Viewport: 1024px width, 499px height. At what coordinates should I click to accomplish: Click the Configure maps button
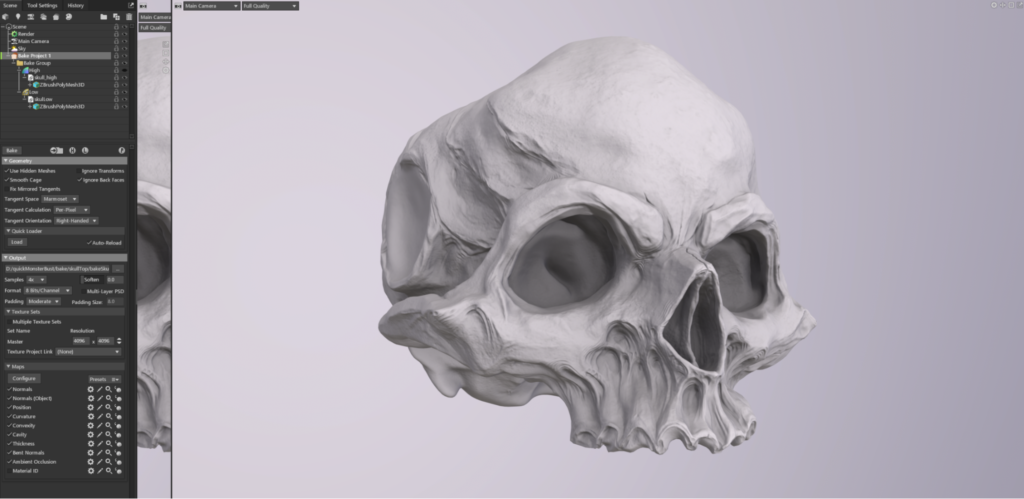24,379
